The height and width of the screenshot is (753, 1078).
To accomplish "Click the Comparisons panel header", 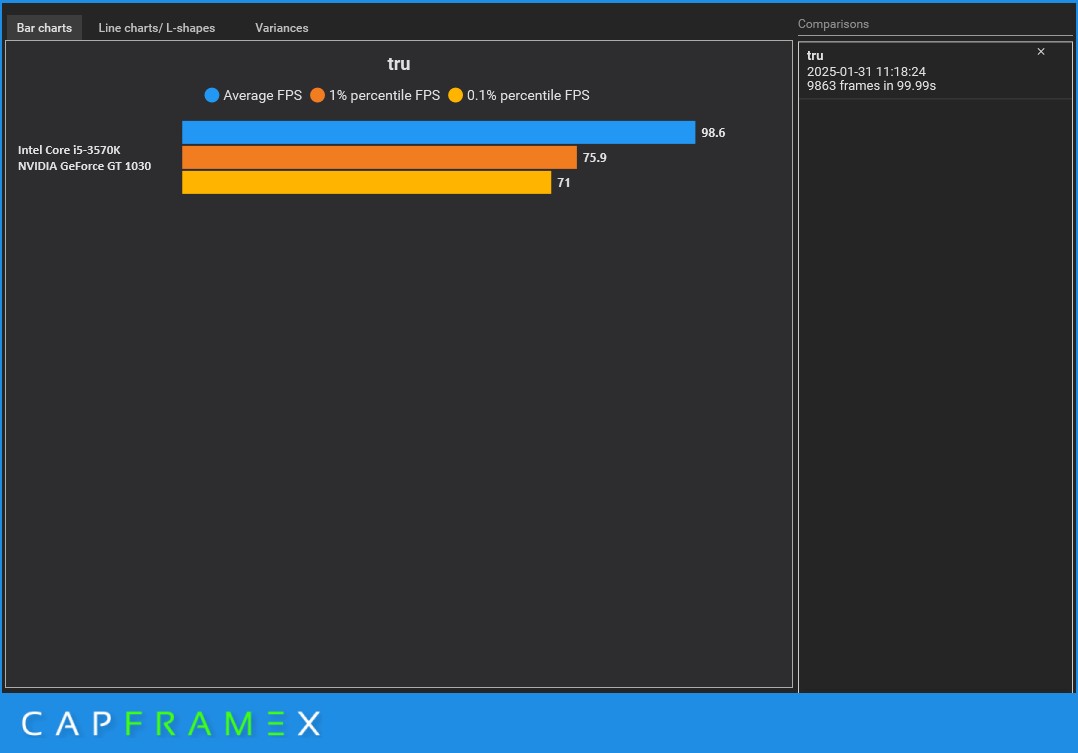I will (x=833, y=24).
